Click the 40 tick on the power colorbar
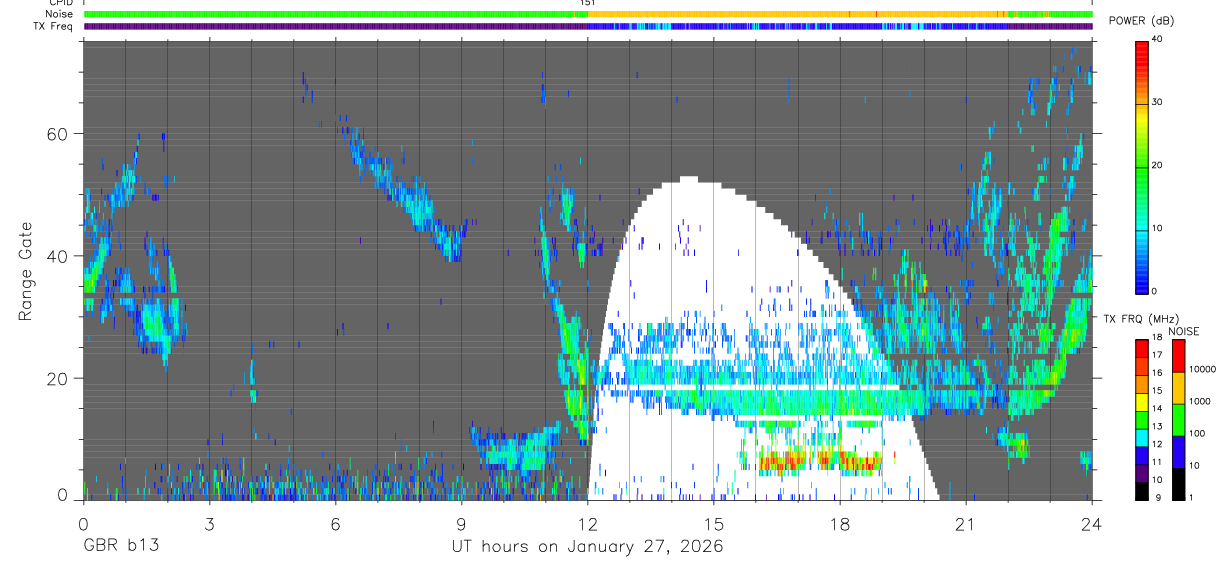 (x=1157, y=39)
